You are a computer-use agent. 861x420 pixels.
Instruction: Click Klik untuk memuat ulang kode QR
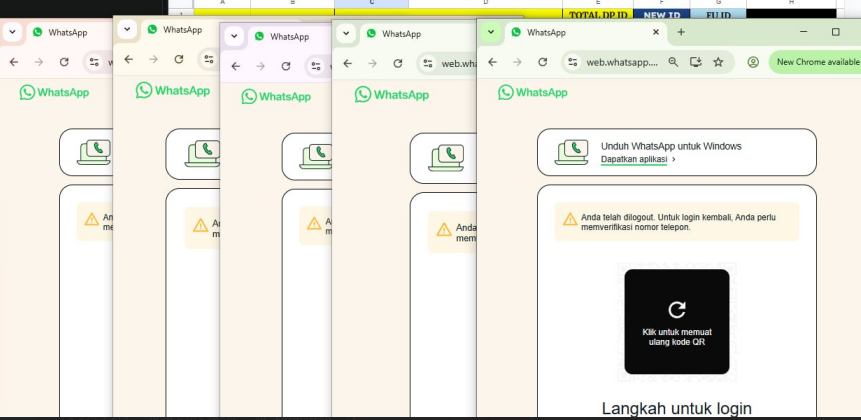pyautogui.click(x=676, y=322)
